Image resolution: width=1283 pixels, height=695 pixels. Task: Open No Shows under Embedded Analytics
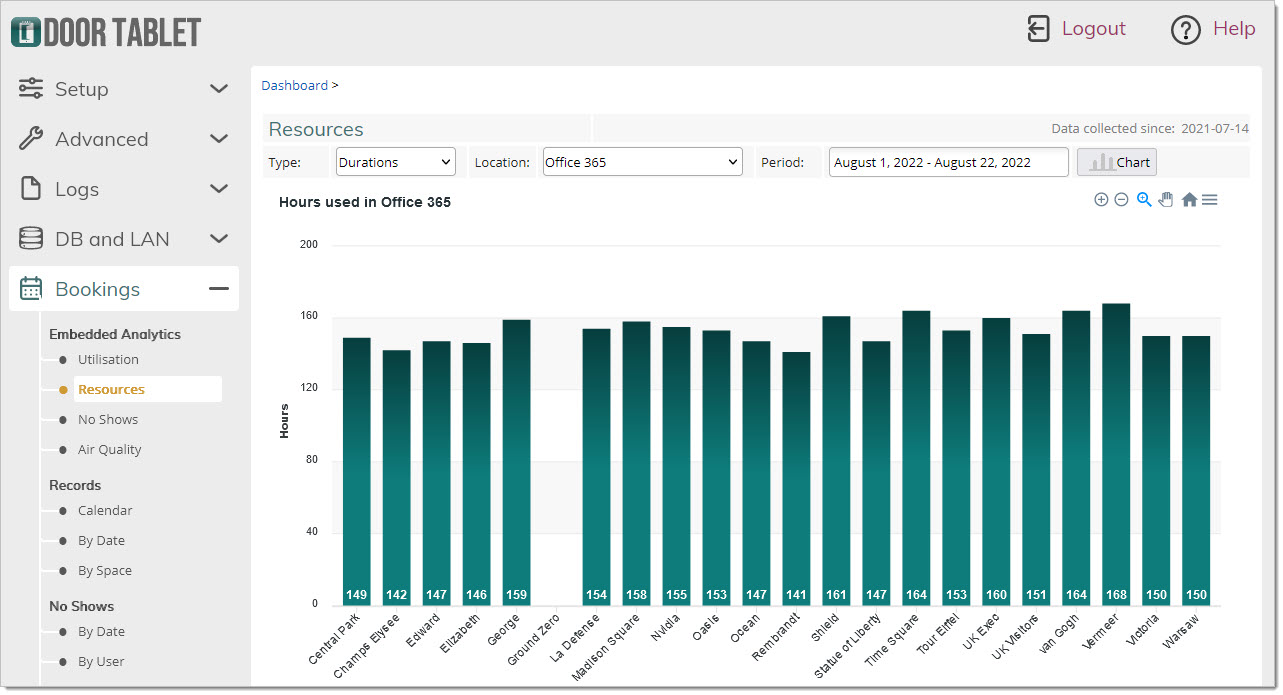(x=108, y=420)
